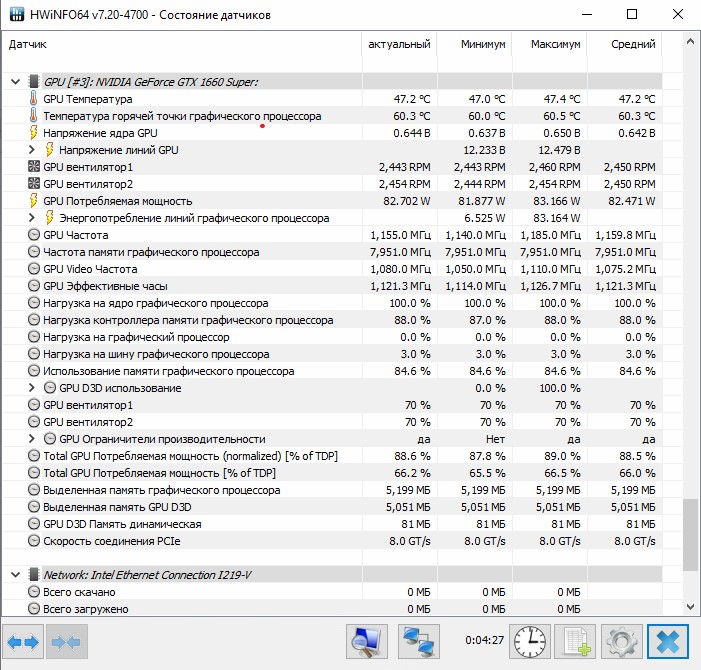Click the HWiNFO64 app icon in title bar

point(17,14)
